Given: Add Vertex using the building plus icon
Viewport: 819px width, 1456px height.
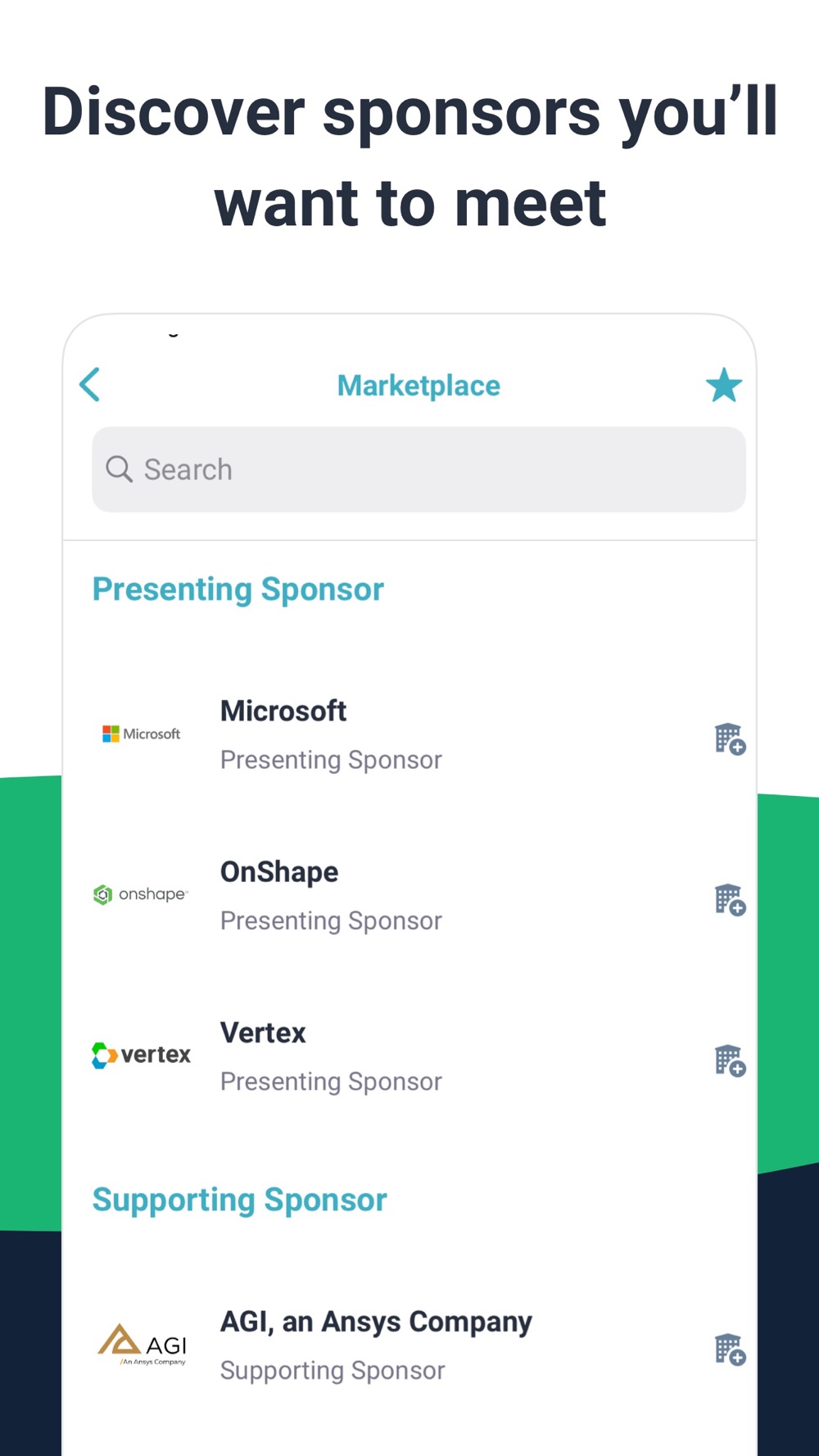Looking at the screenshot, I should click(730, 1060).
